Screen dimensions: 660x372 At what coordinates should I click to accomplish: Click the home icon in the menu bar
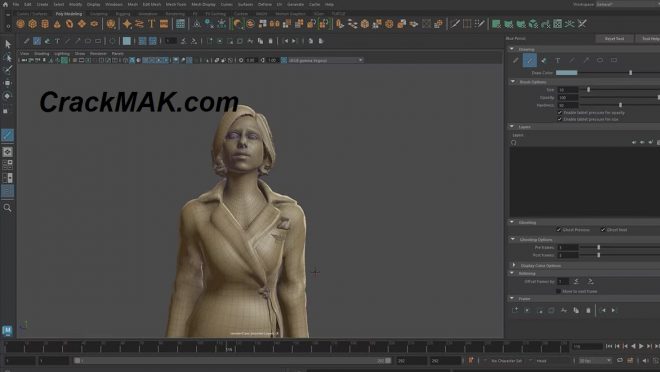5,4
